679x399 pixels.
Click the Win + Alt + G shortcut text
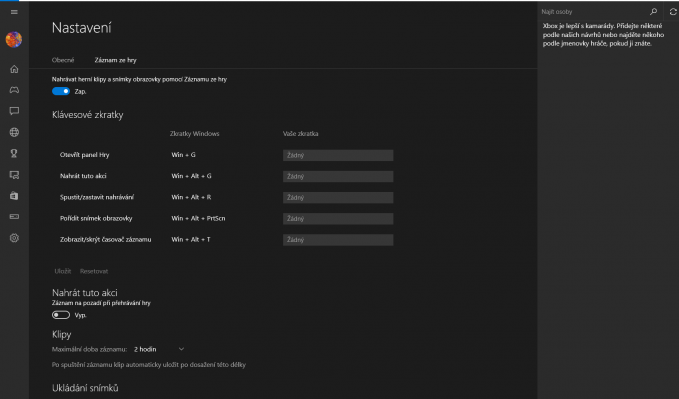click(x=191, y=176)
